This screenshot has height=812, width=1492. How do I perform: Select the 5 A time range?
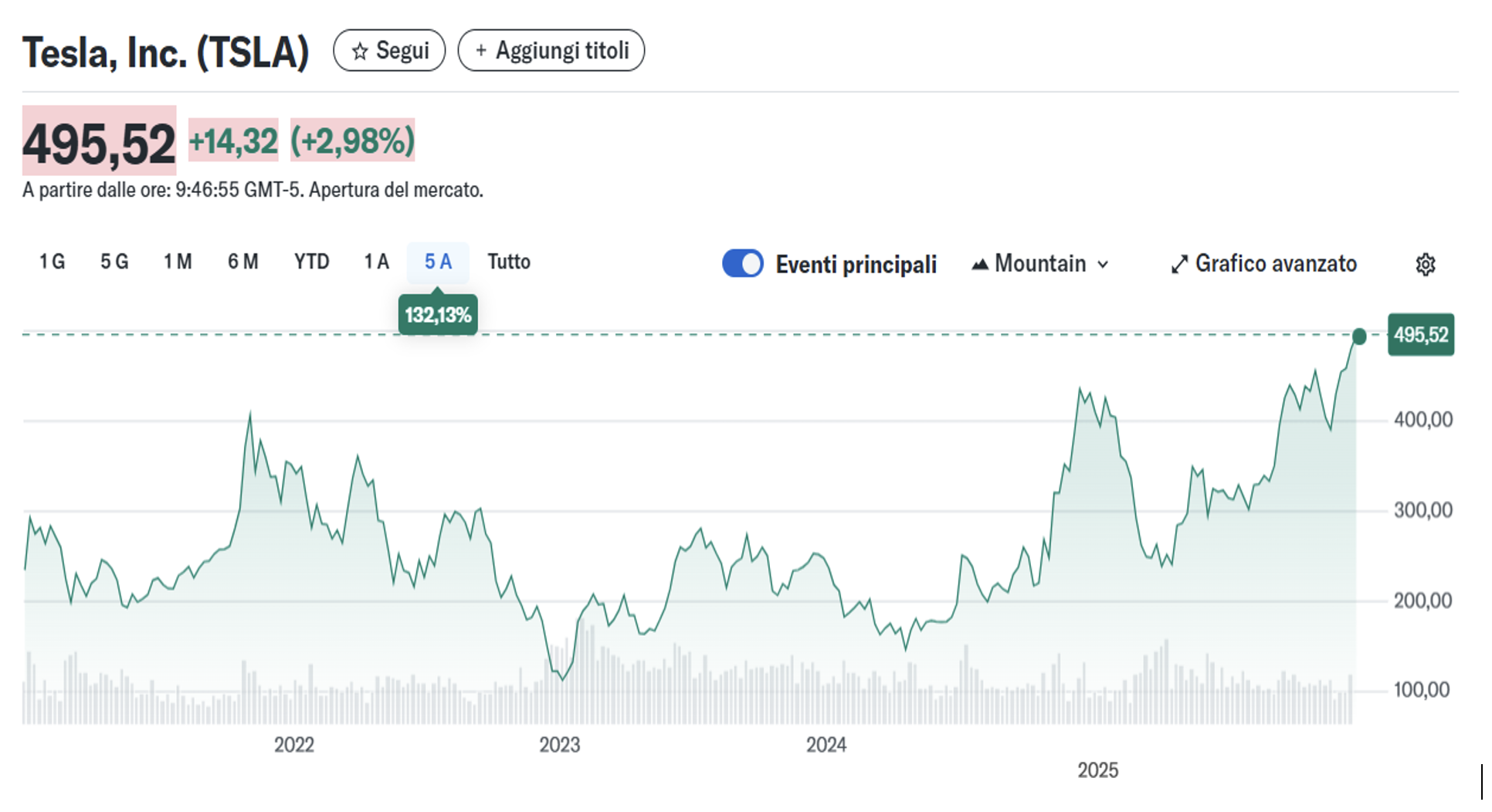(x=438, y=262)
